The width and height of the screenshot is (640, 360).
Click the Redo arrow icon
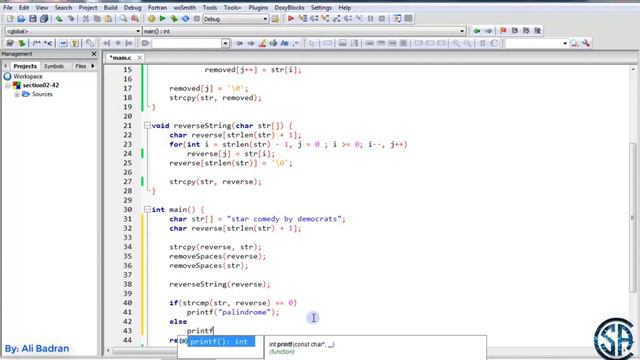click(71, 19)
